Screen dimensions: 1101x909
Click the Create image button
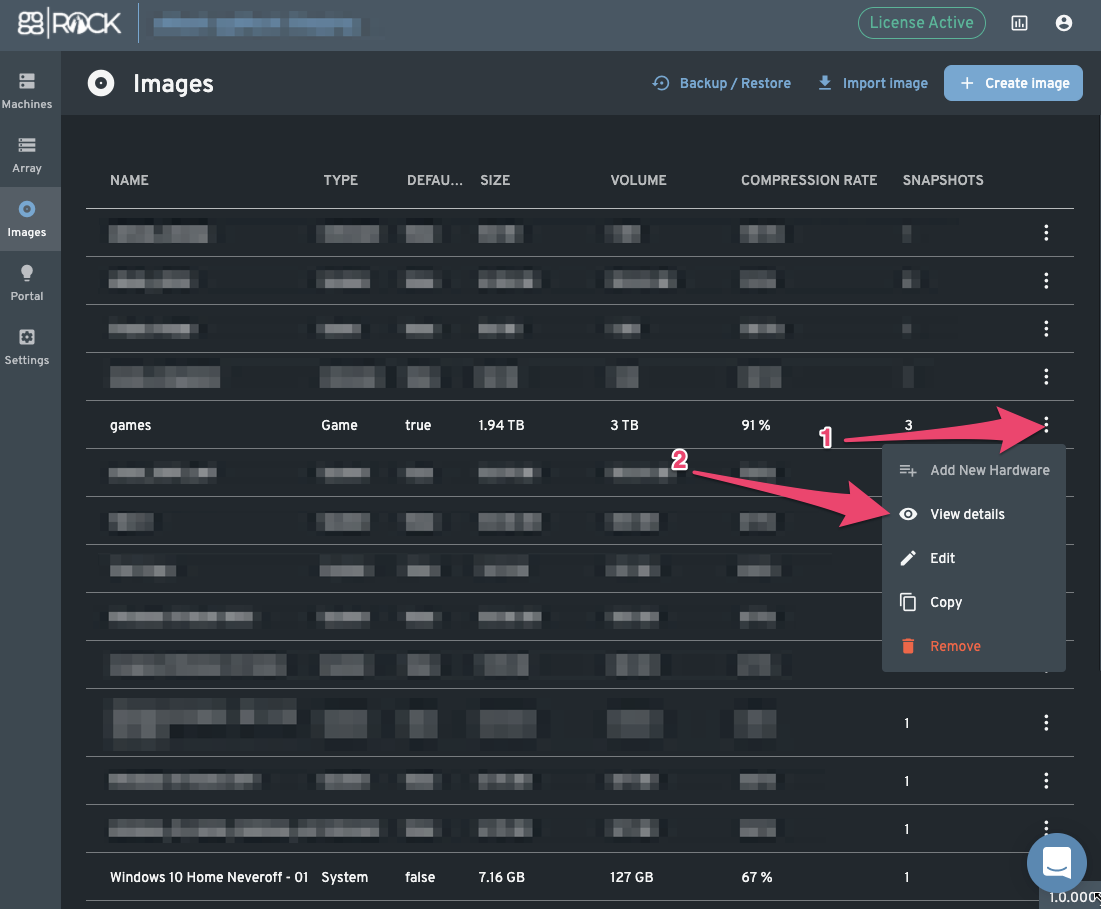(1013, 83)
